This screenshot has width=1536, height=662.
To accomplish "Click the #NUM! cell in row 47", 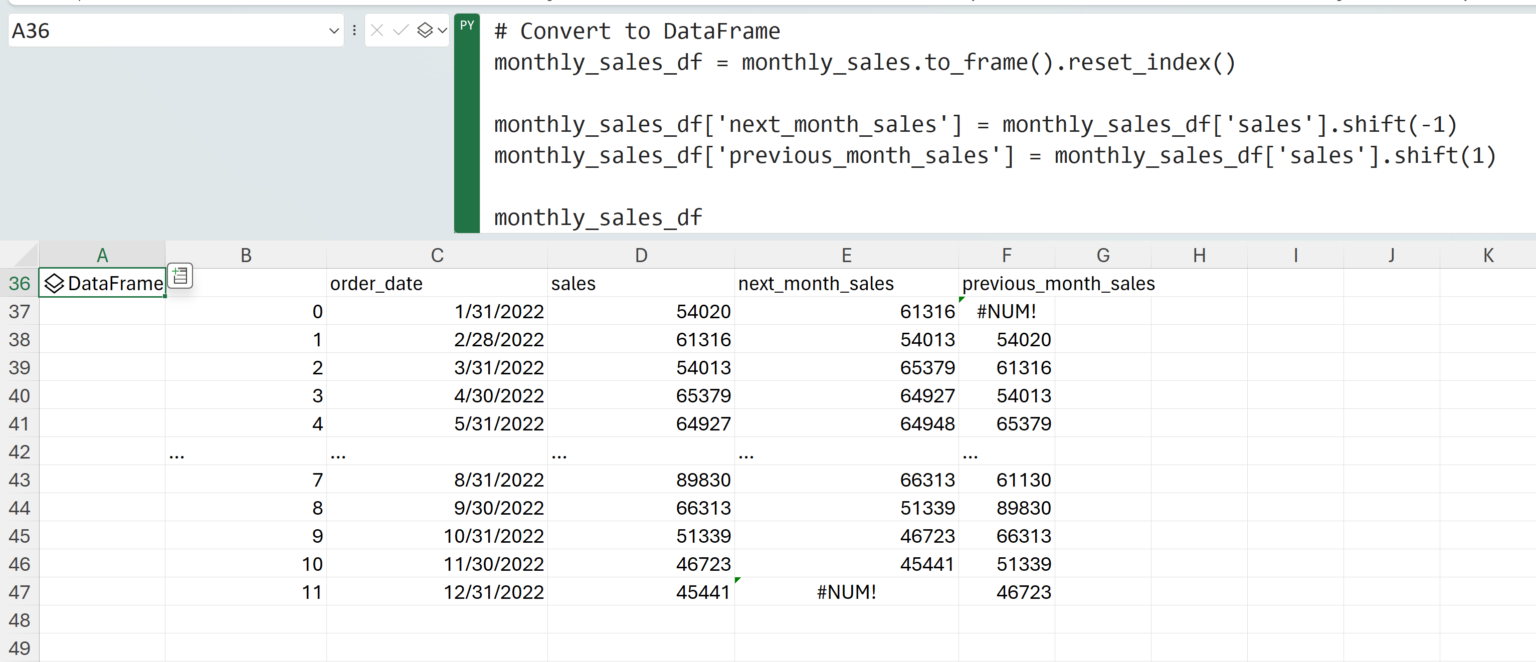I will point(846,592).
